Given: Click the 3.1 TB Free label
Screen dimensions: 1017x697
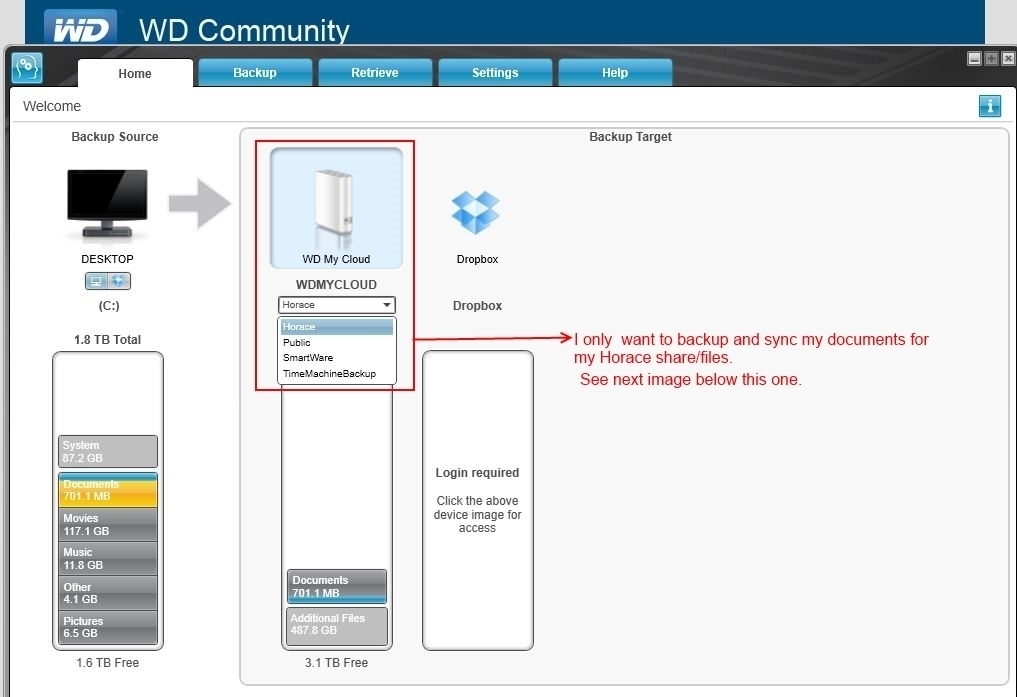Looking at the screenshot, I should 336,663.
